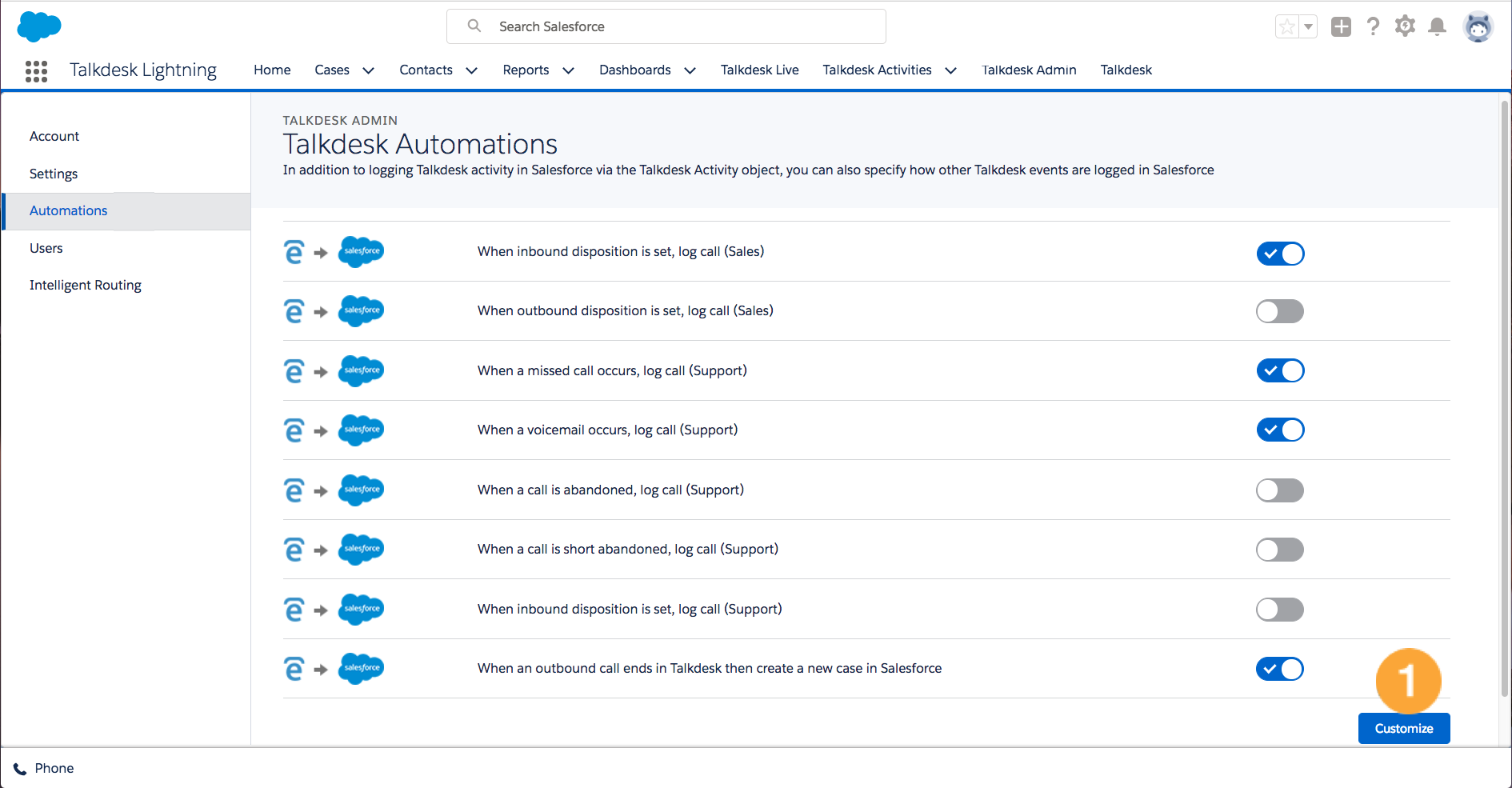Image resolution: width=1512 pixels, height=788 pixels.
Task: Open the global actions plus icon
Action: (1341, 26)
